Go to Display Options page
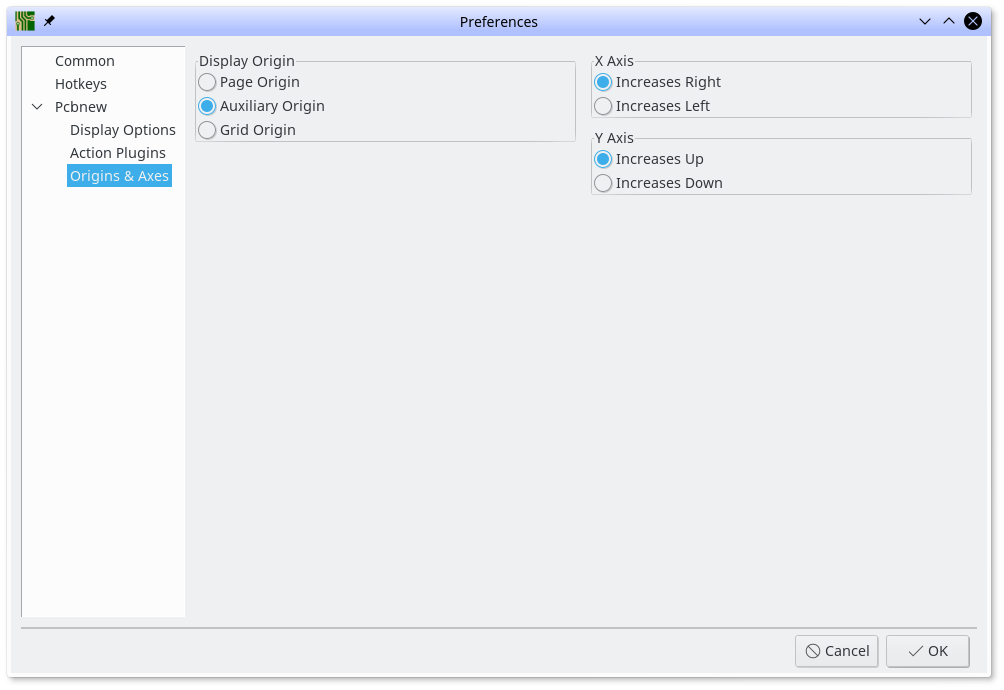This screenshot has width=1004, height=690. (123, 130)
